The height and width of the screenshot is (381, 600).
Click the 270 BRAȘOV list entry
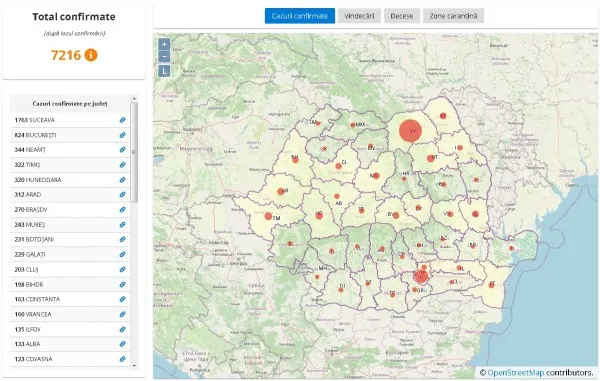70,210
